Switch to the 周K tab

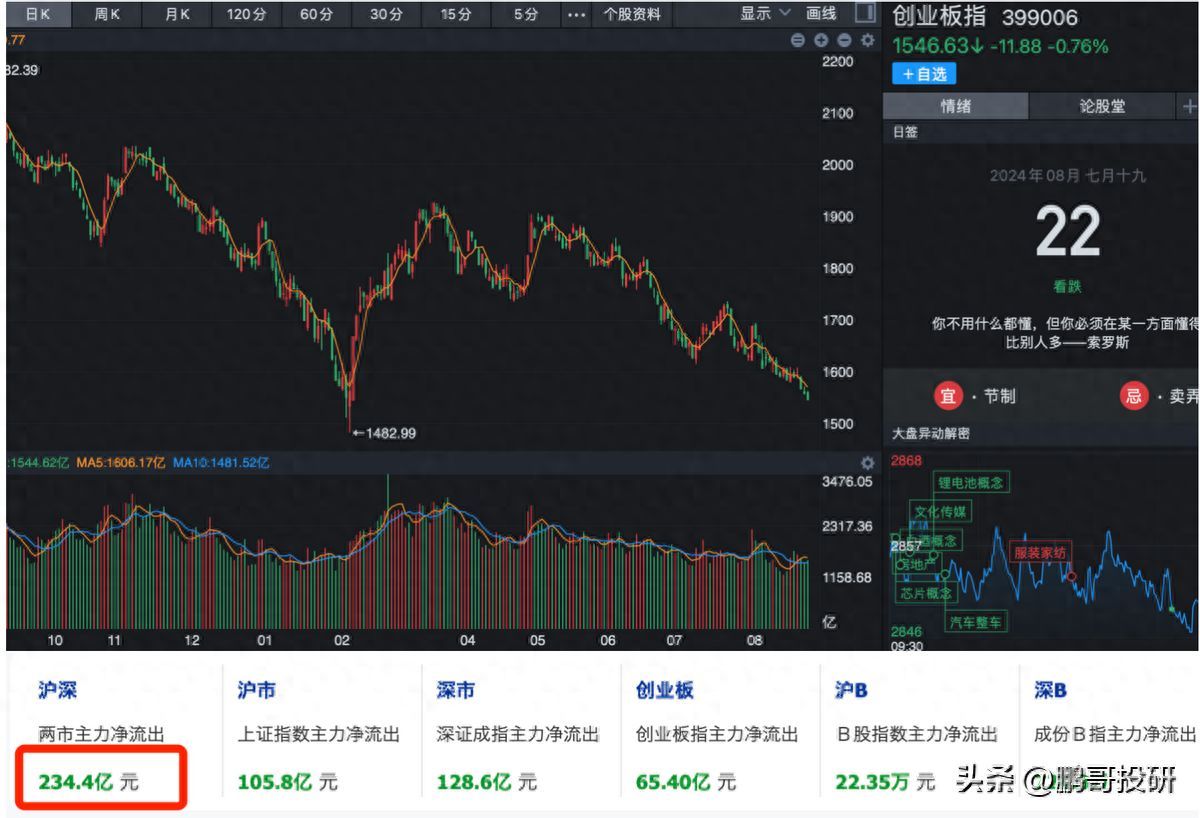tap(107, 14)
